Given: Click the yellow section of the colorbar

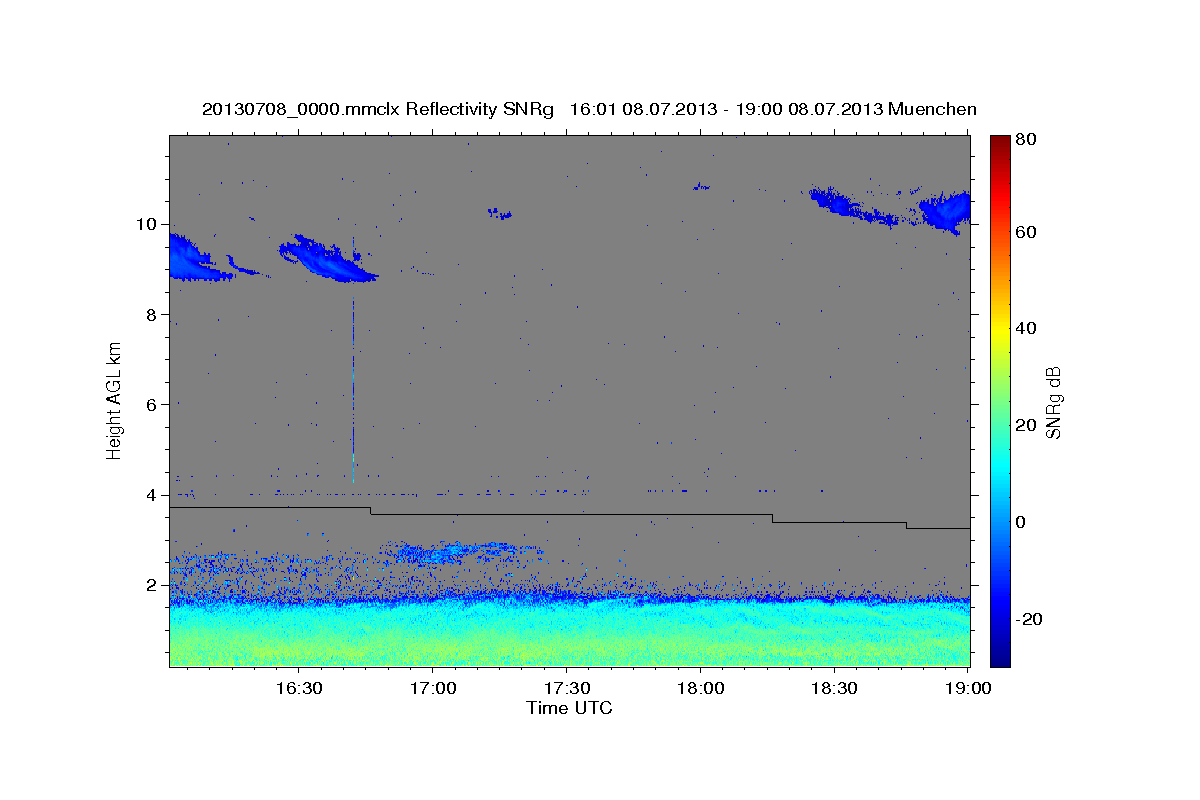Looking at the screenshot, I should 1000,330.
